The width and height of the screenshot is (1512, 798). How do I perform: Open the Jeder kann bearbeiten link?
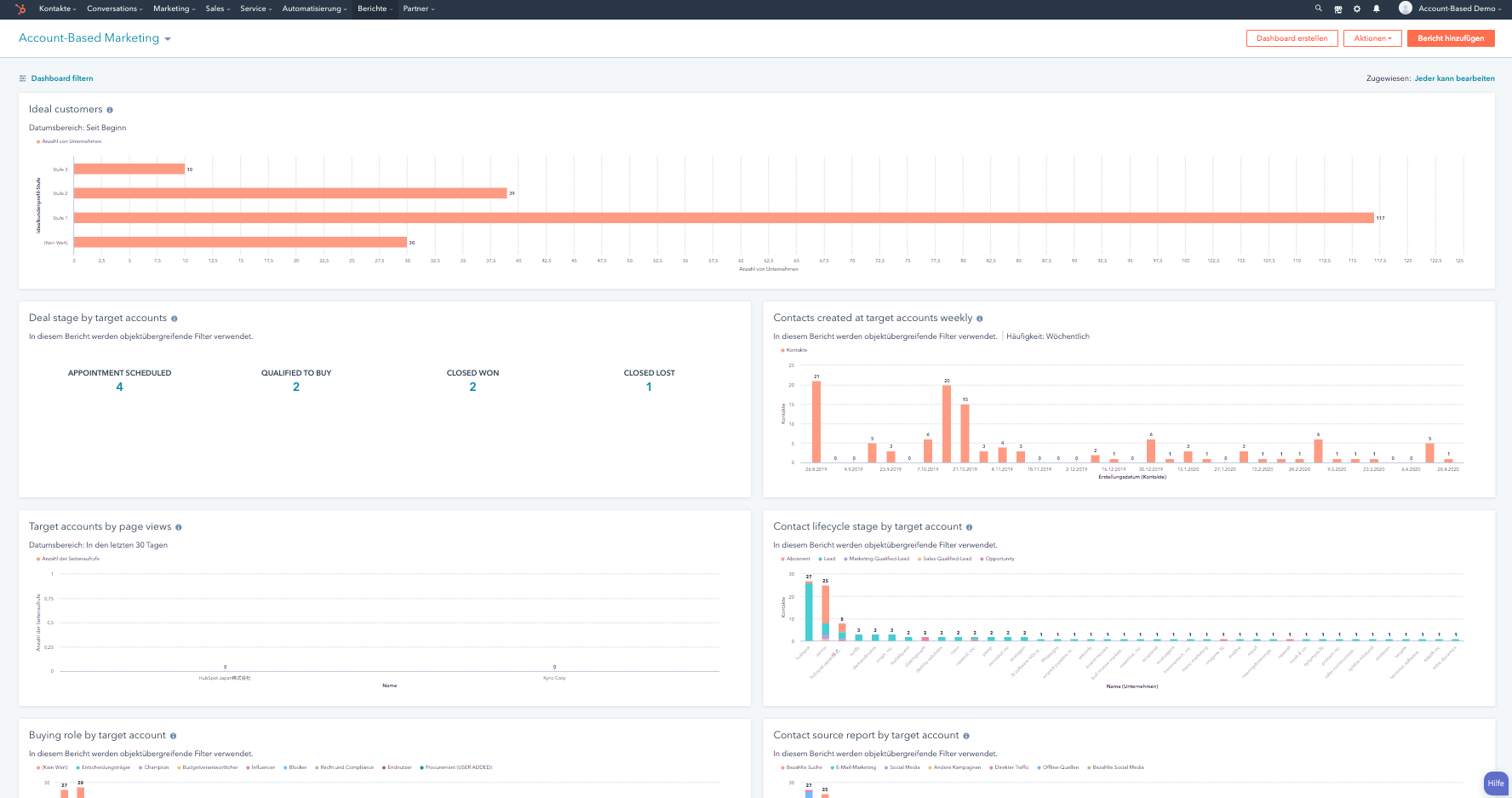(x=1454, y=78)
